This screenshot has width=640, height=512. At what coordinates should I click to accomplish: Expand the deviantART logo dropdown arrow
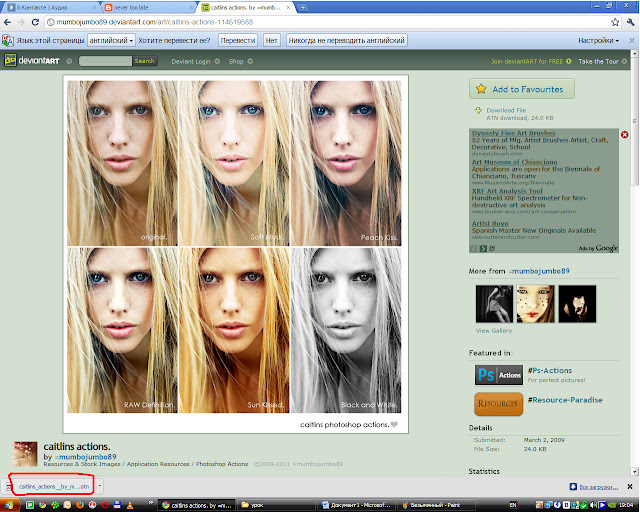click(69, 61)
